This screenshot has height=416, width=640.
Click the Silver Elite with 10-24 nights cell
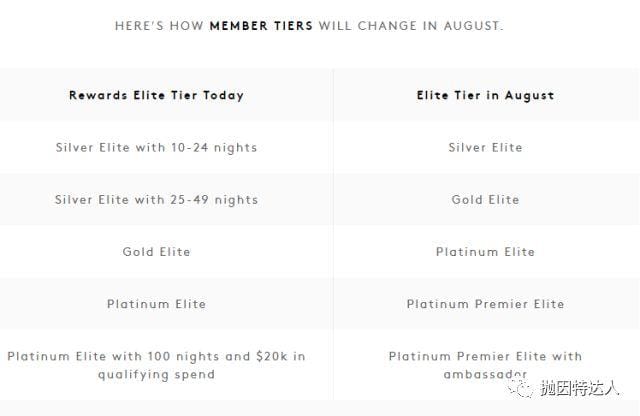tap(156, 148)
